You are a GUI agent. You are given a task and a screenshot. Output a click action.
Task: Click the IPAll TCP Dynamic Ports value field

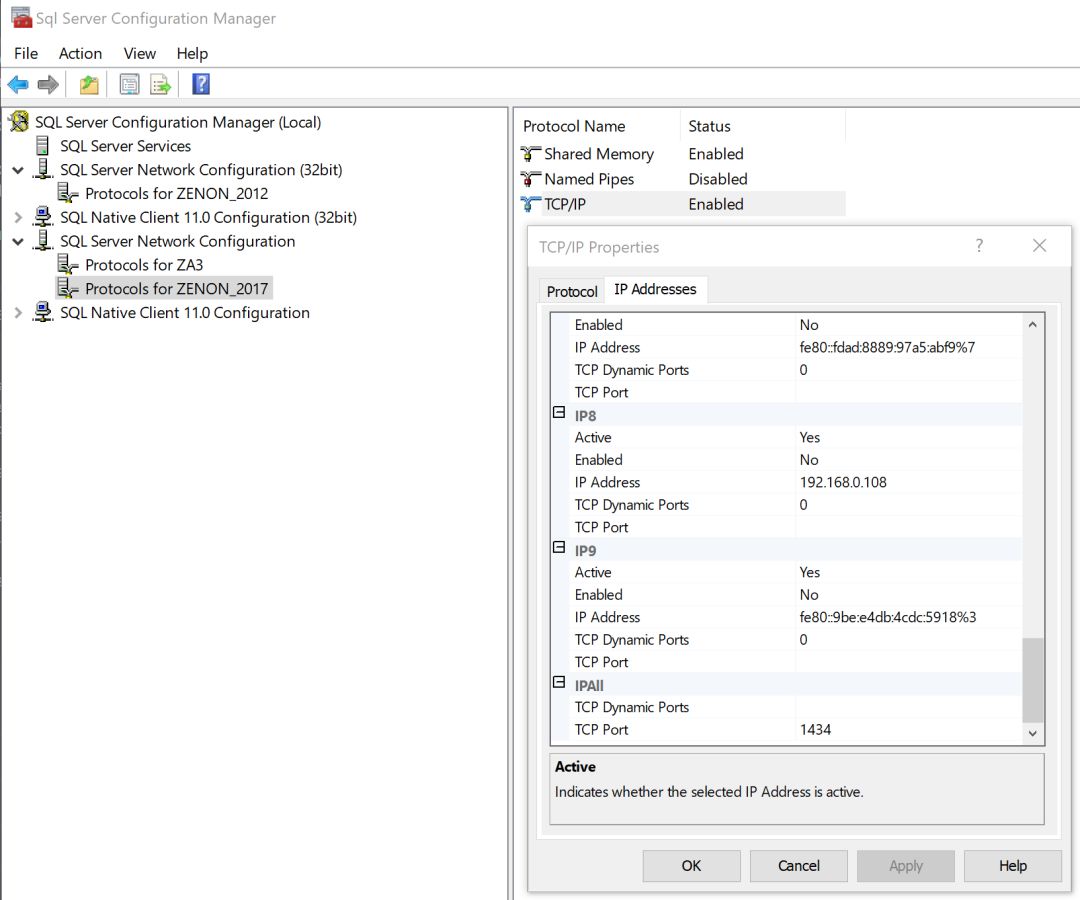pyautogui.click(x=908, y=707)
